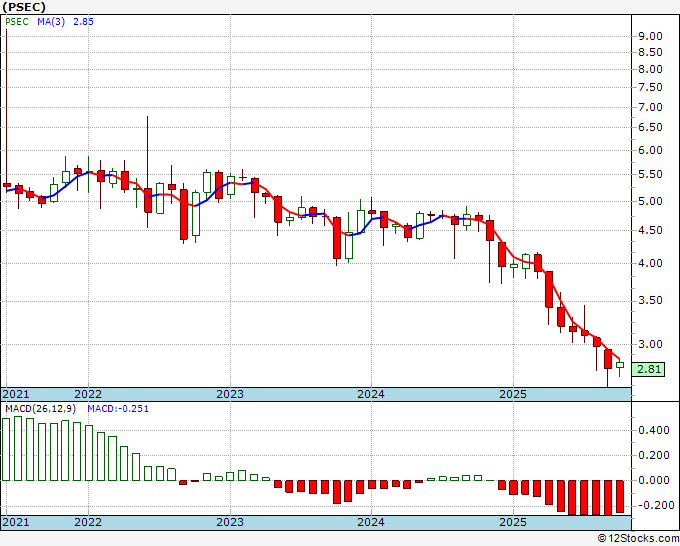Click the deepest red MACD bar in late 2023
Viewport: 680px width, 546px height.
tap(337, 492)
